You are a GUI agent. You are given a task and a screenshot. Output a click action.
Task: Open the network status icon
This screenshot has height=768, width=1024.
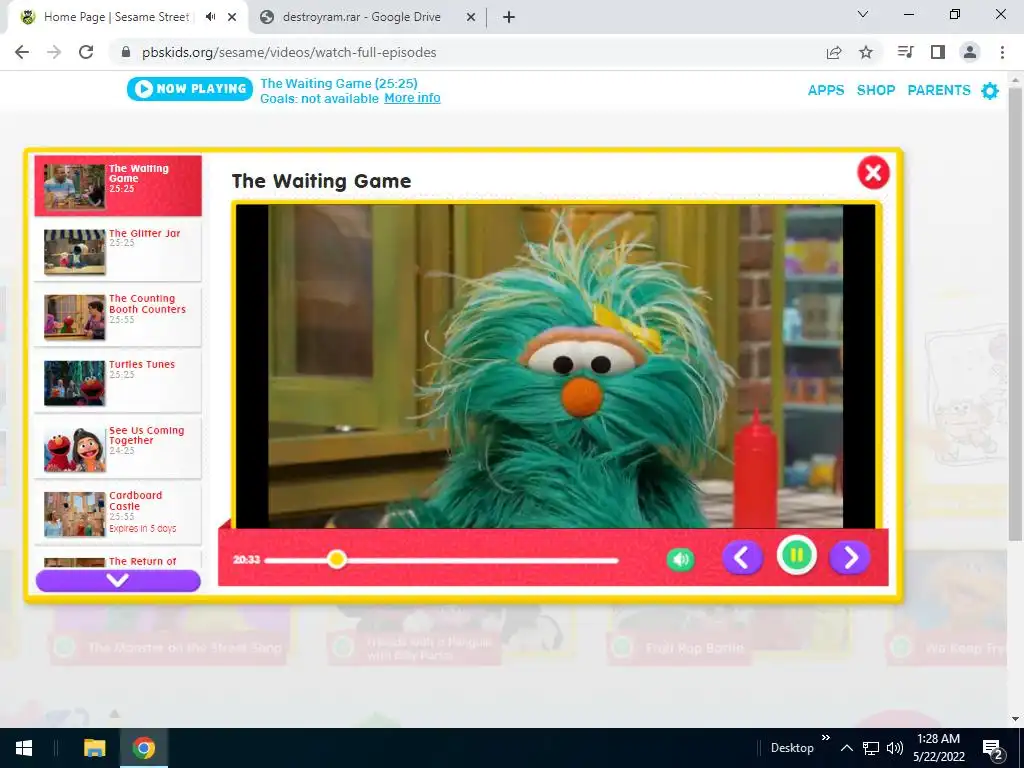pos(871,748)
